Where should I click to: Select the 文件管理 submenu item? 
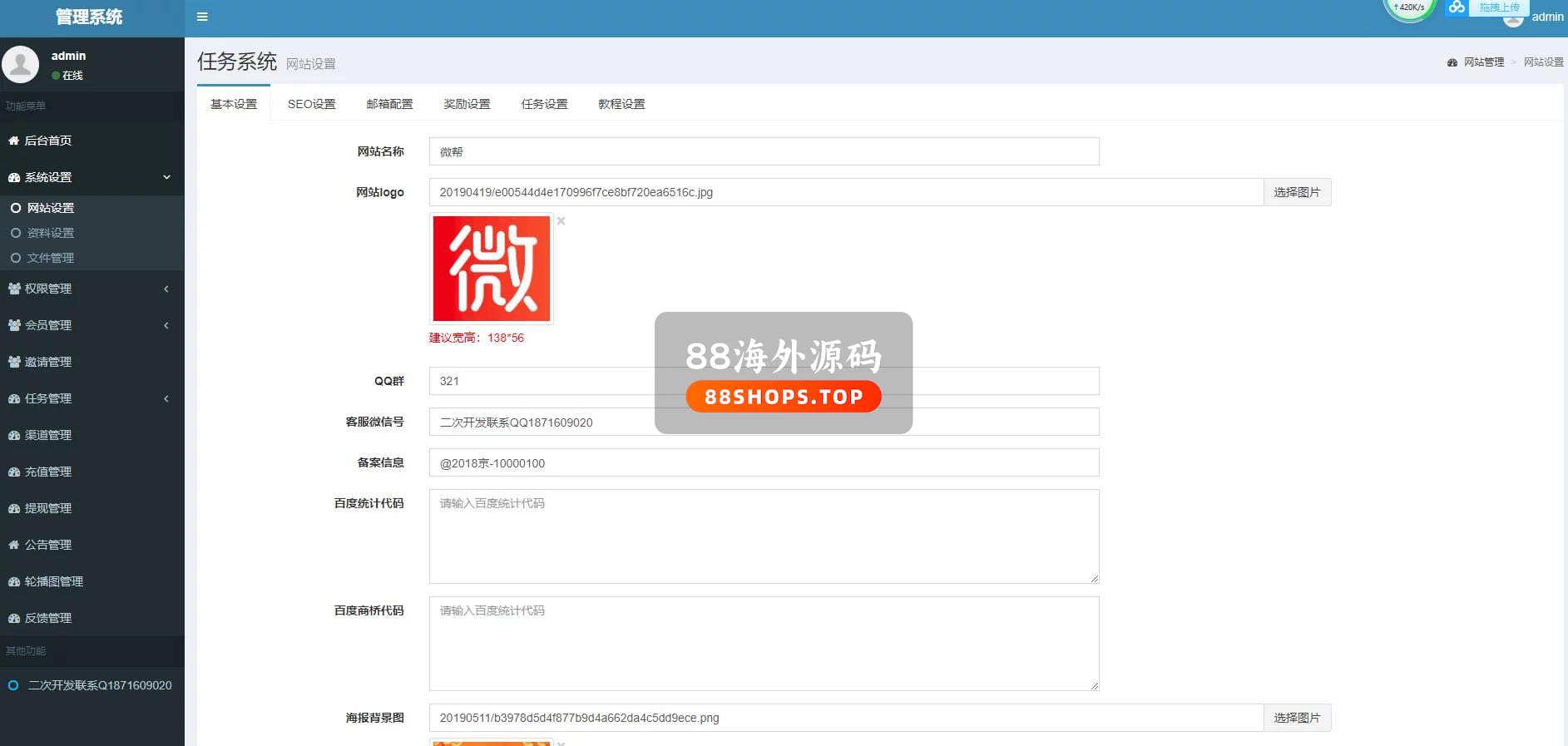pyautogui.click(x=50, y=258)
